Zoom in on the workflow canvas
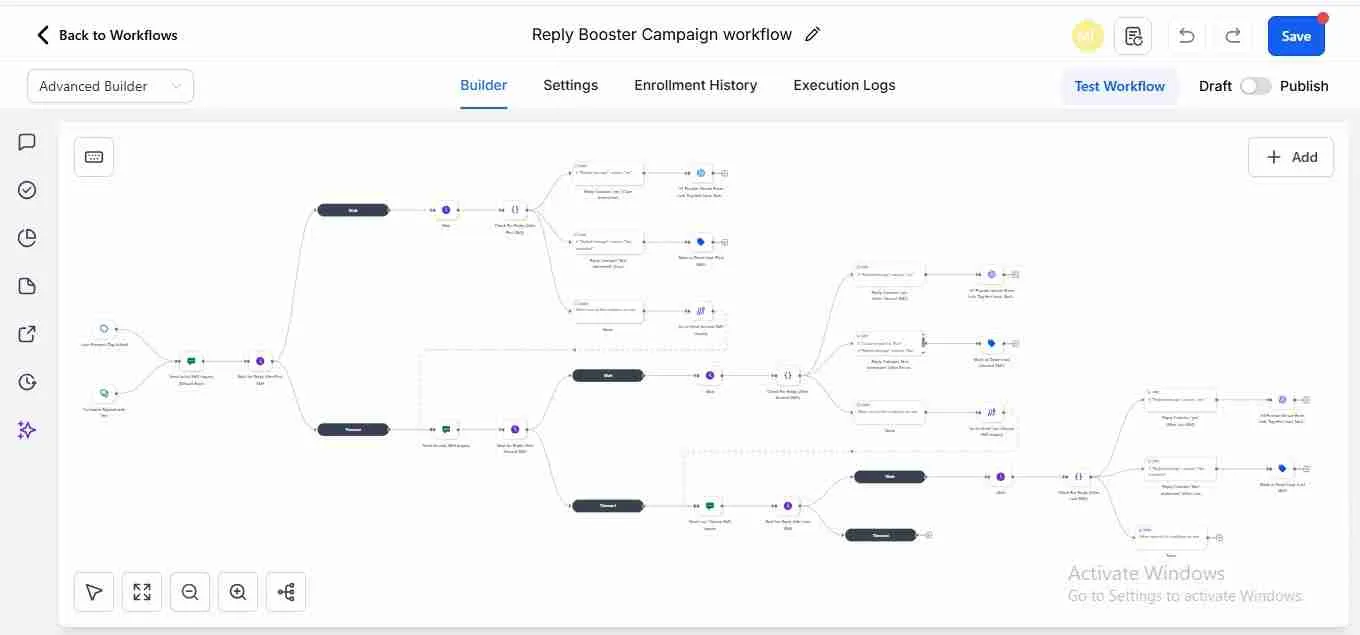The width and height of the screenshot is (1360, 635). pos(237,591)
